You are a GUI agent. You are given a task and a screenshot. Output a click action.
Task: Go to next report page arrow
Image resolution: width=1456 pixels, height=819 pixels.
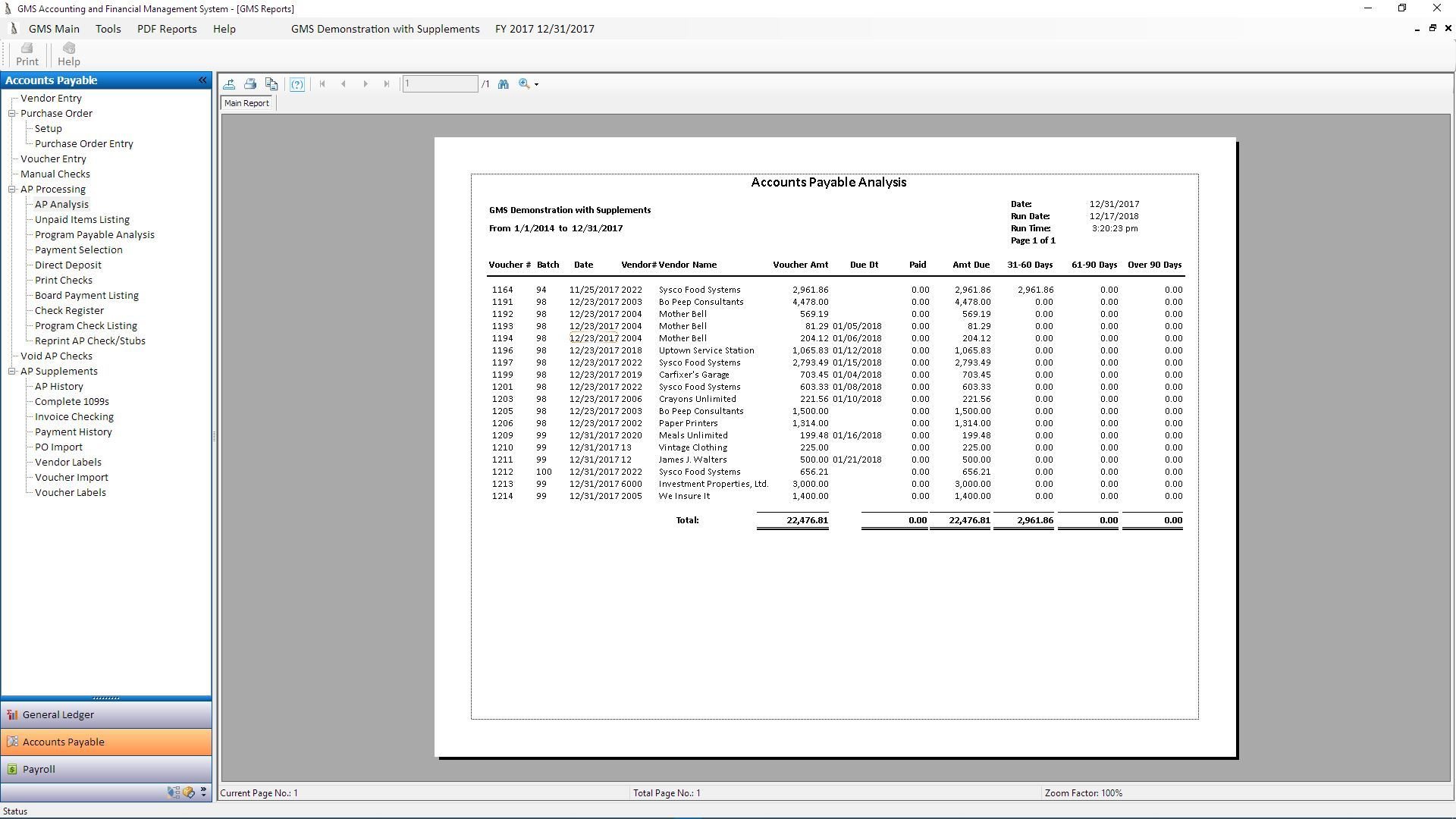(x=366, y=84)
